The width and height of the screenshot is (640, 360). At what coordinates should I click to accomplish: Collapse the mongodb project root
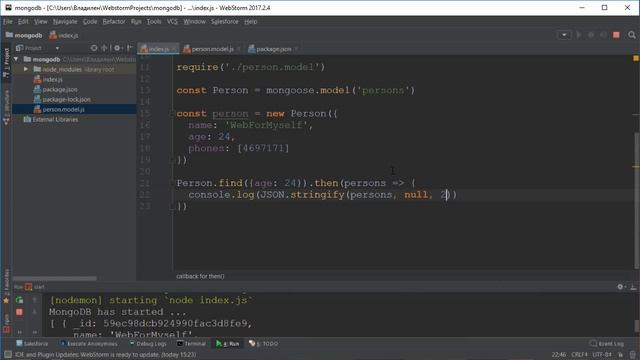16,60
